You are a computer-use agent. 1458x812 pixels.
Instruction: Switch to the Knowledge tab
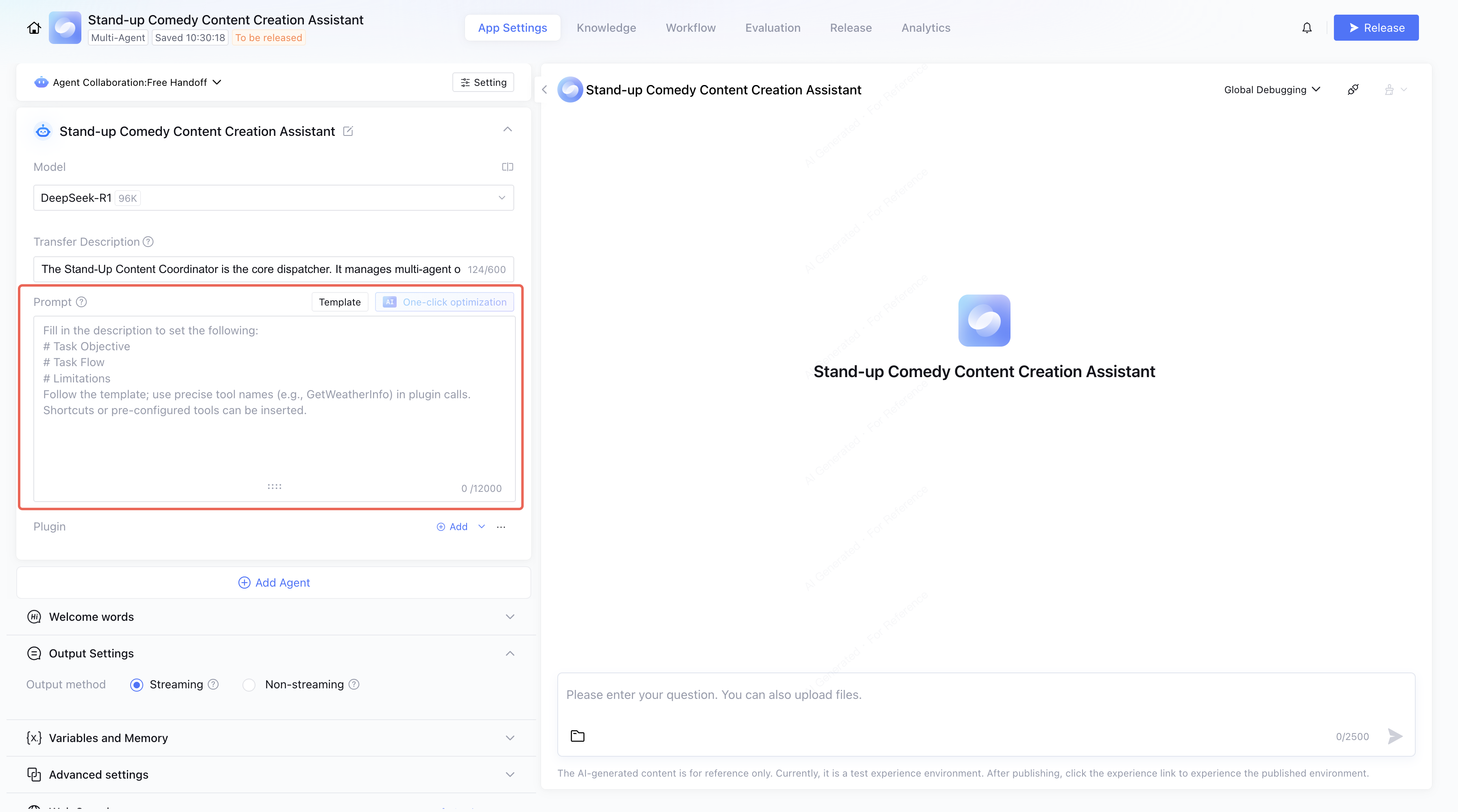coord(606,28)
